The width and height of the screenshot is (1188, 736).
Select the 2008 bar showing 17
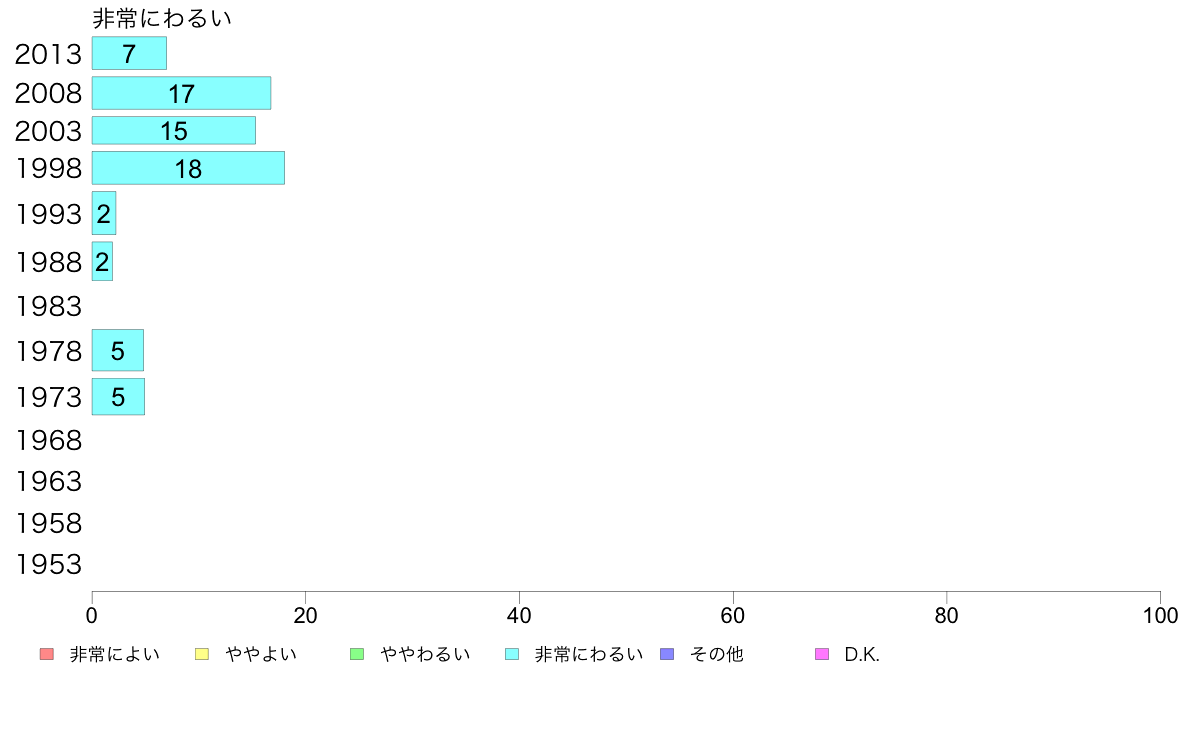181,93
